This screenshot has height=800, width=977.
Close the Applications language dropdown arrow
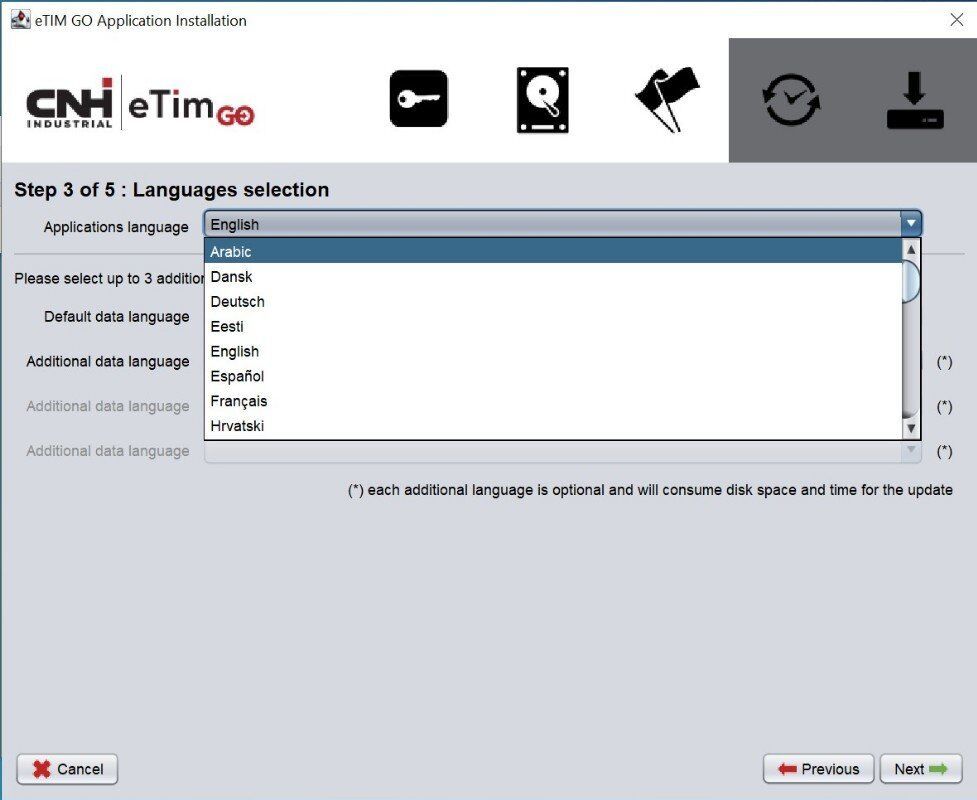pyautogui.click(x=911, y=223)
